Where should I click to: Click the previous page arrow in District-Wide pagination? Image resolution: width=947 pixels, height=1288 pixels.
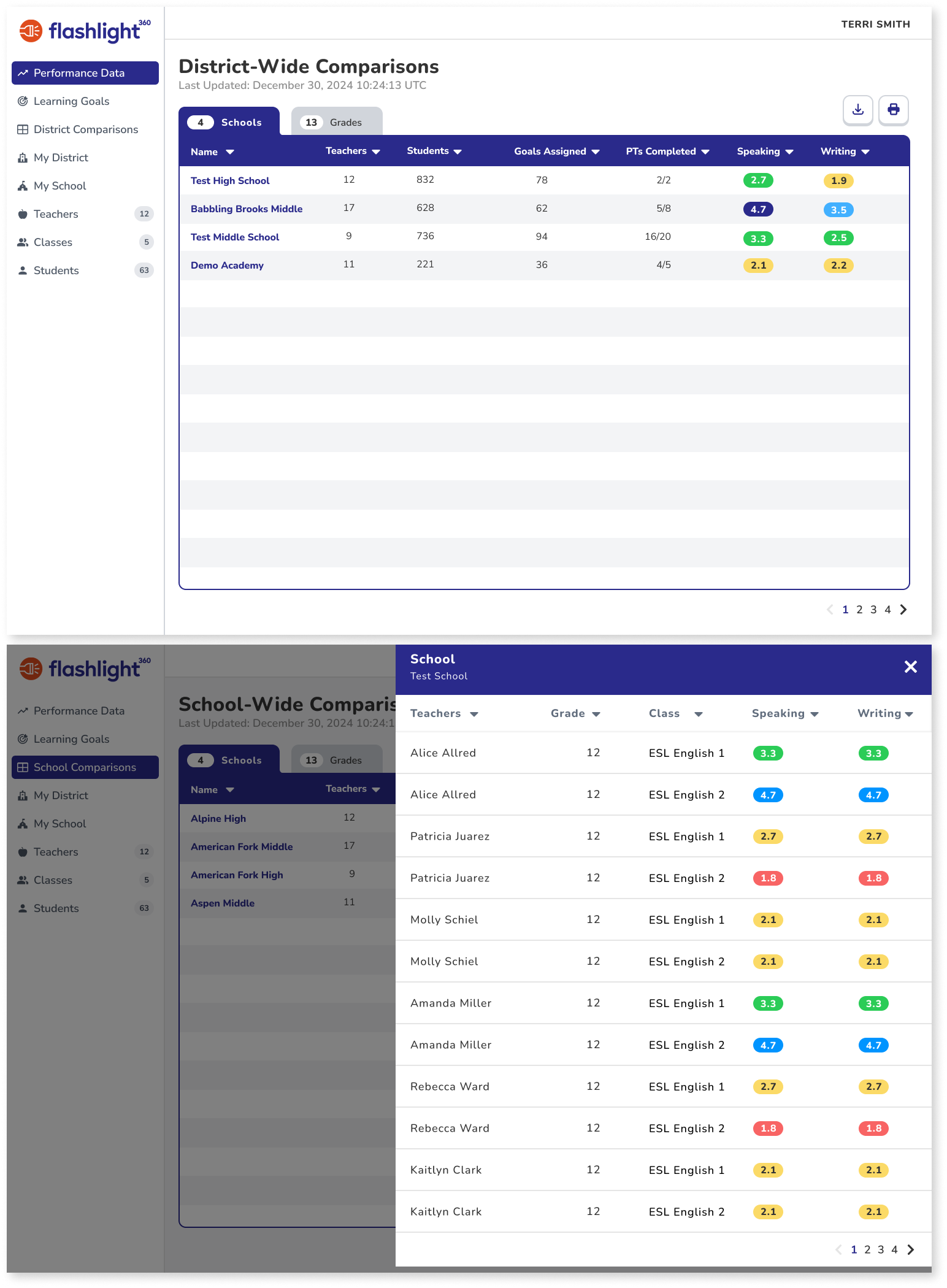coord(830,610)
